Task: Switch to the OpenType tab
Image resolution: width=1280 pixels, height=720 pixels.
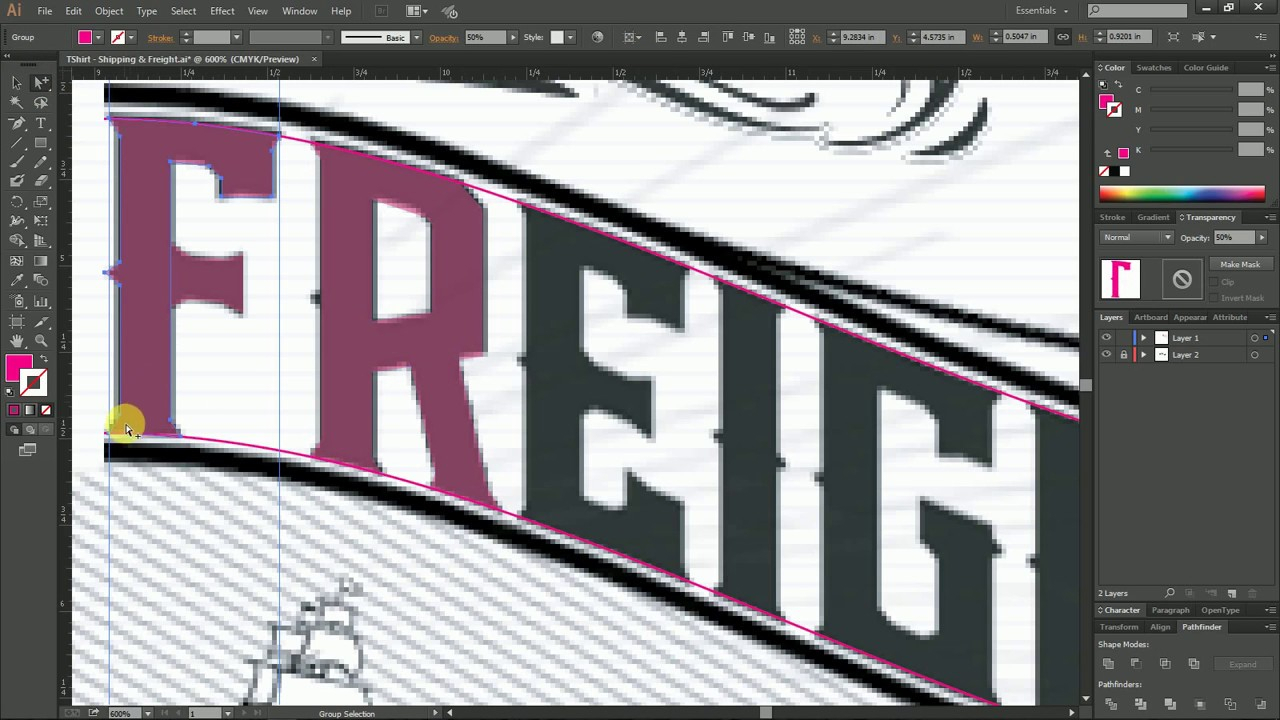Action: tap(1220, 610)
